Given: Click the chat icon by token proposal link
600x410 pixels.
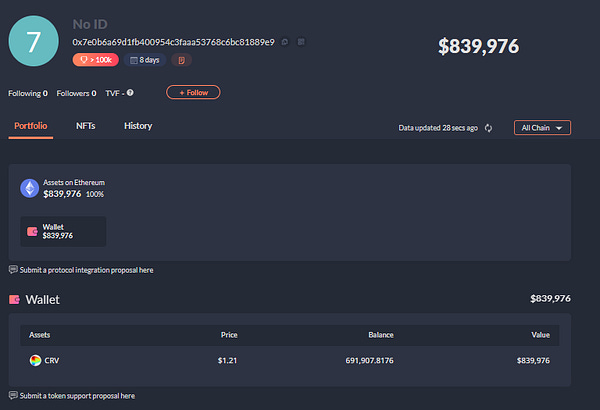Looking at the screenshot, I should (x=13, y=395).
